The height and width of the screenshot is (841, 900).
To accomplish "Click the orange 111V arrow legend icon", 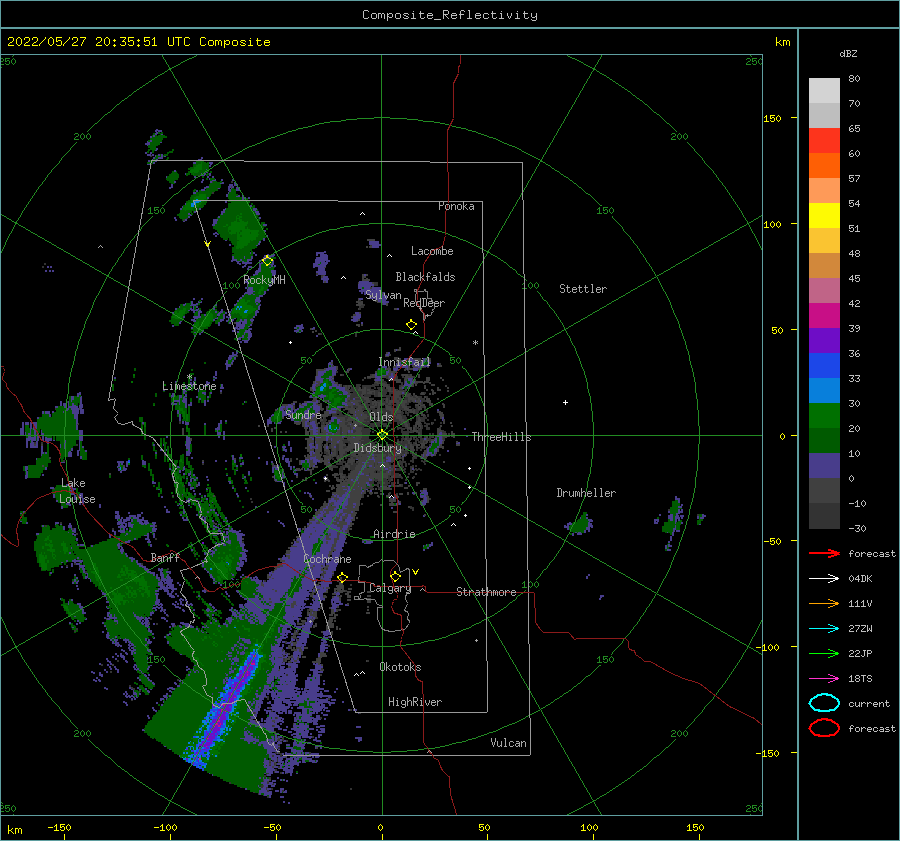I will point(824,603).
